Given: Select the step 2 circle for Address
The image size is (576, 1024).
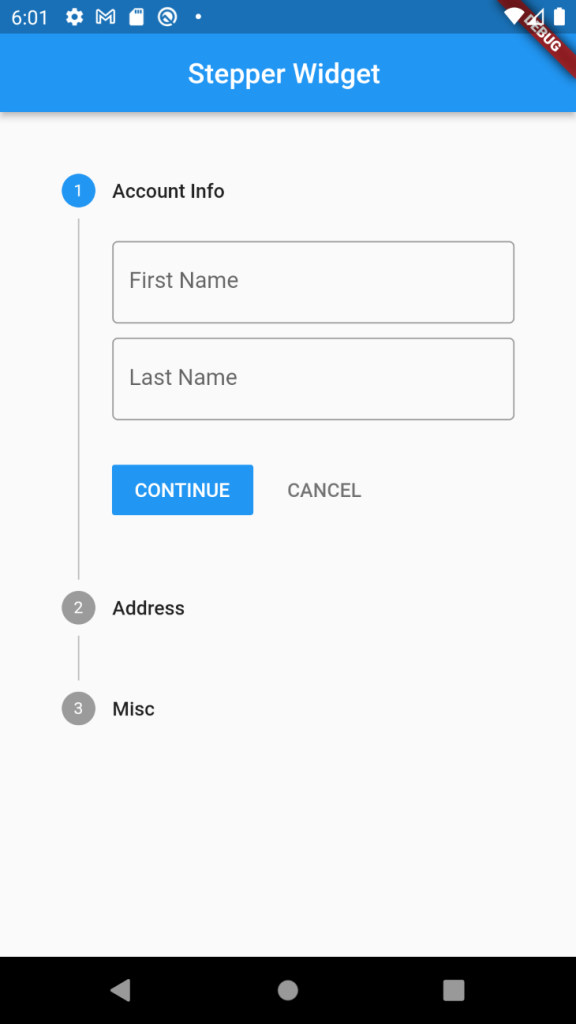Looking at the screenshot, I should (x=78, y=607).
